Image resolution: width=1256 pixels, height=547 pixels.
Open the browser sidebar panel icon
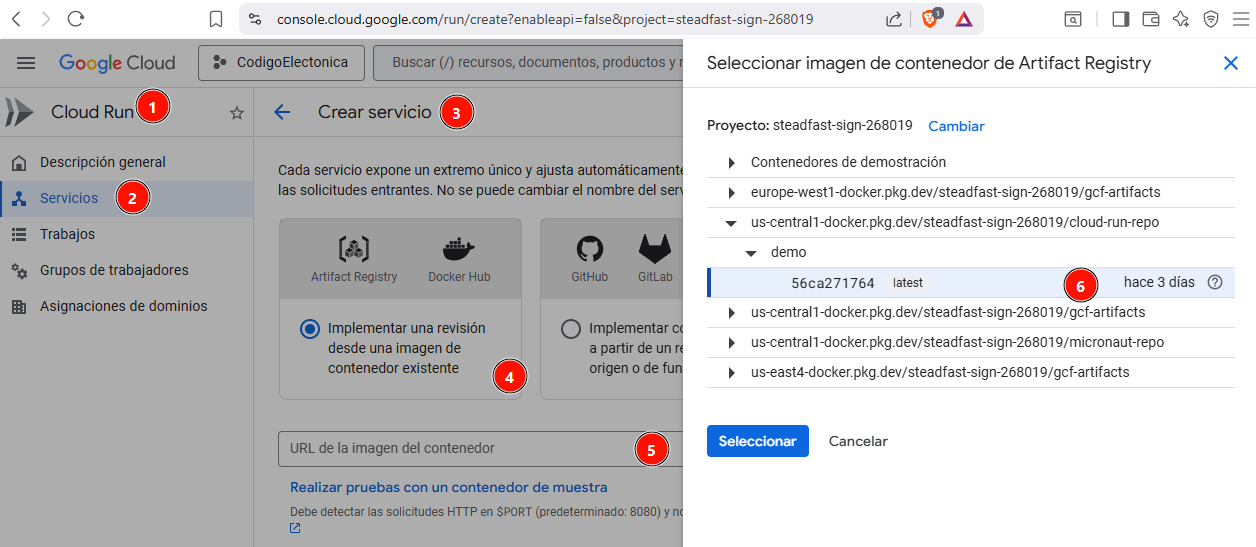[1120, 18]
